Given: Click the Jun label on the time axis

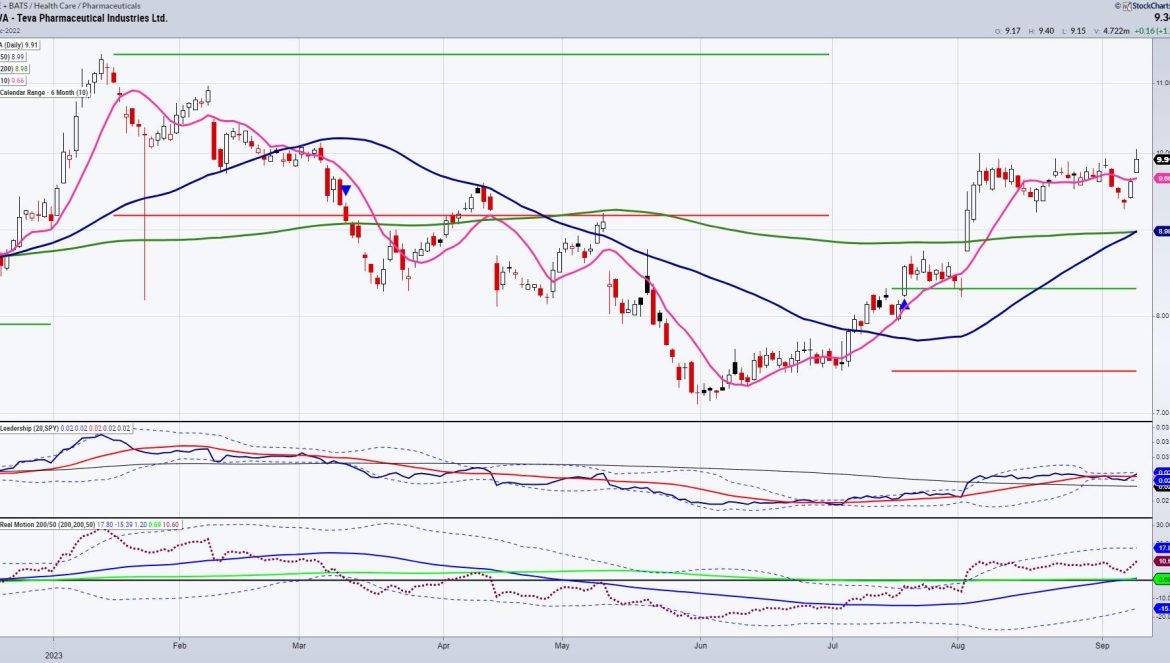Looking at the screenshot, I should click(700, 646).
